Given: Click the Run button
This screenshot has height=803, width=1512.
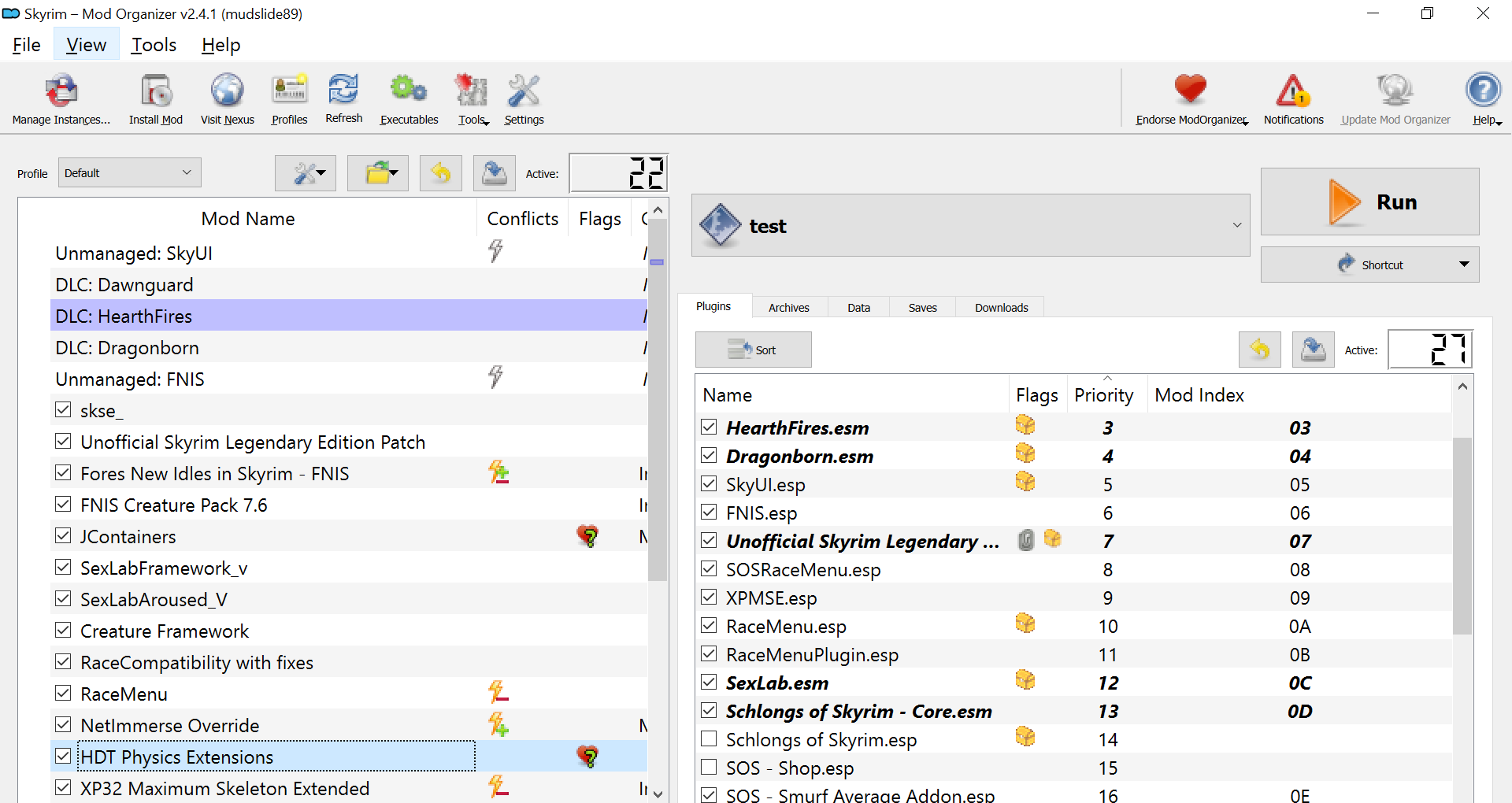Looking at the screenshot, I should click(1369, 202).
